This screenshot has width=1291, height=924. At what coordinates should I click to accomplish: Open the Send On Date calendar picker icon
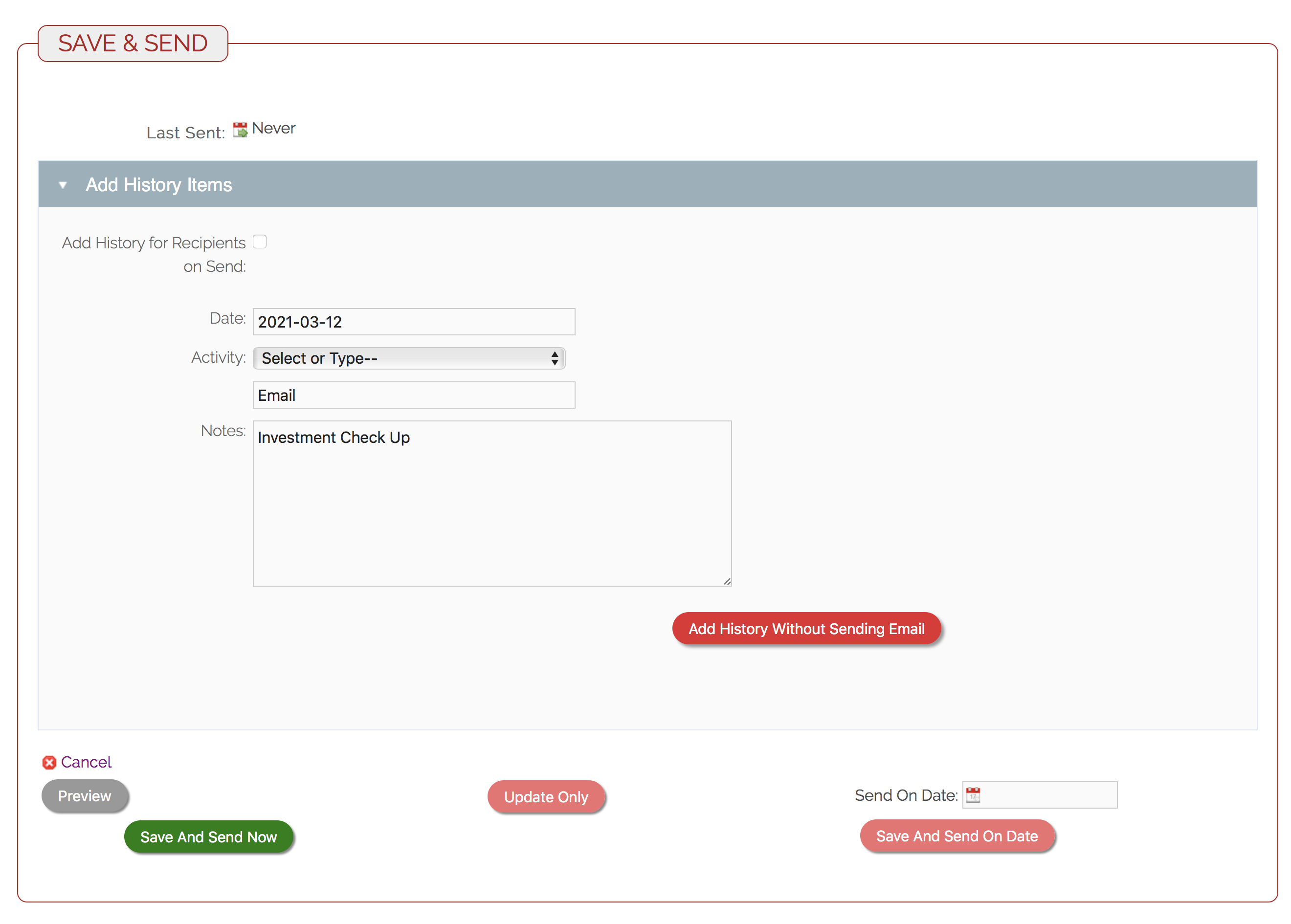pyautogui.click(x=973, y=795)
